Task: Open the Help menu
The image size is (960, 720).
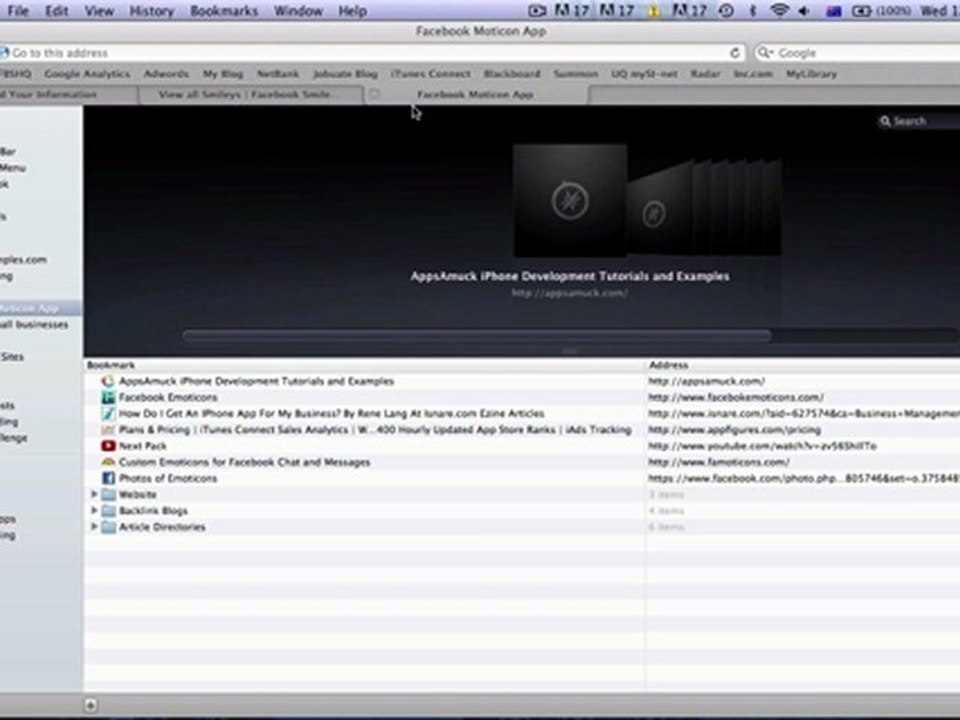Action: pyautogui.click(x=352, y=11)
